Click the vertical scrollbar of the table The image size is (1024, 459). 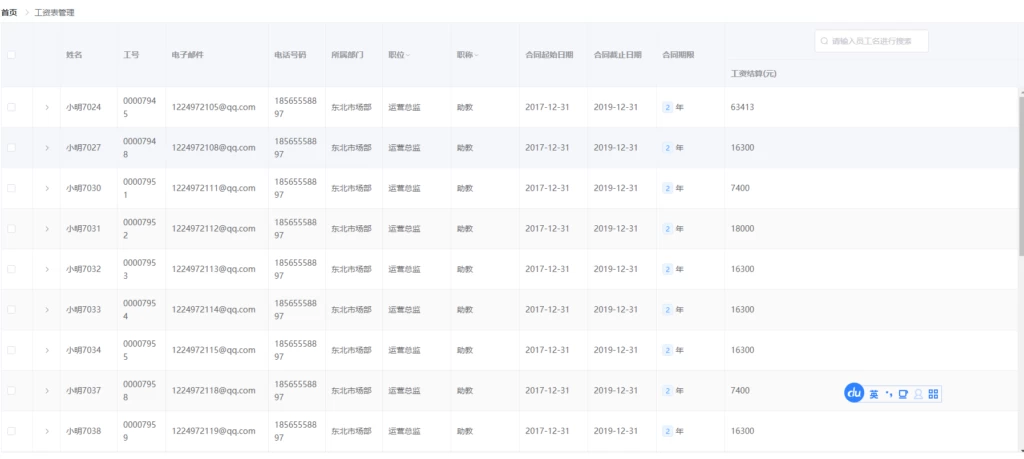click(x=1020, y=170)
